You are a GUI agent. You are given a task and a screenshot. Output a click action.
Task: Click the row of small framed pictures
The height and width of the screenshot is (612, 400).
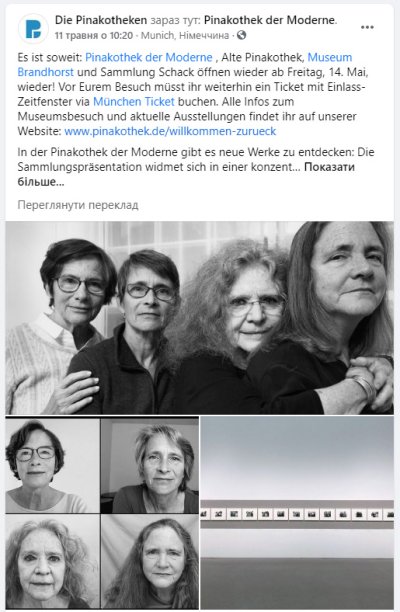click(297, 514)
